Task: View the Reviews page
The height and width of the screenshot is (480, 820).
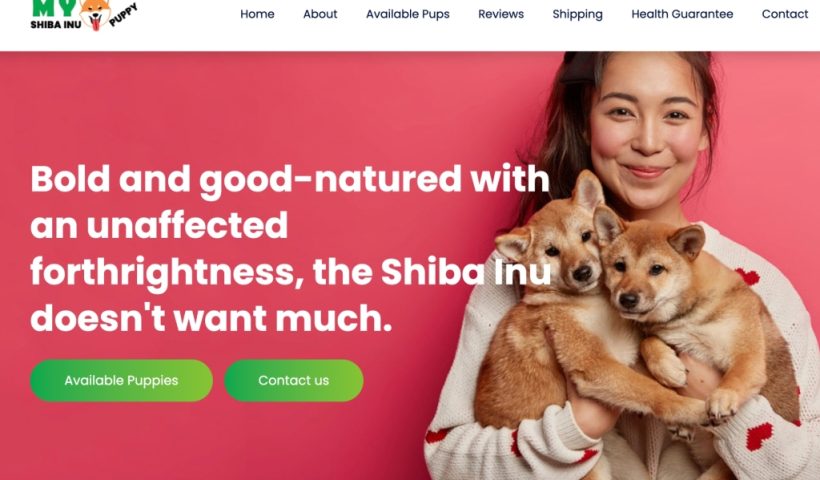Action: click(x=501, y=14)
